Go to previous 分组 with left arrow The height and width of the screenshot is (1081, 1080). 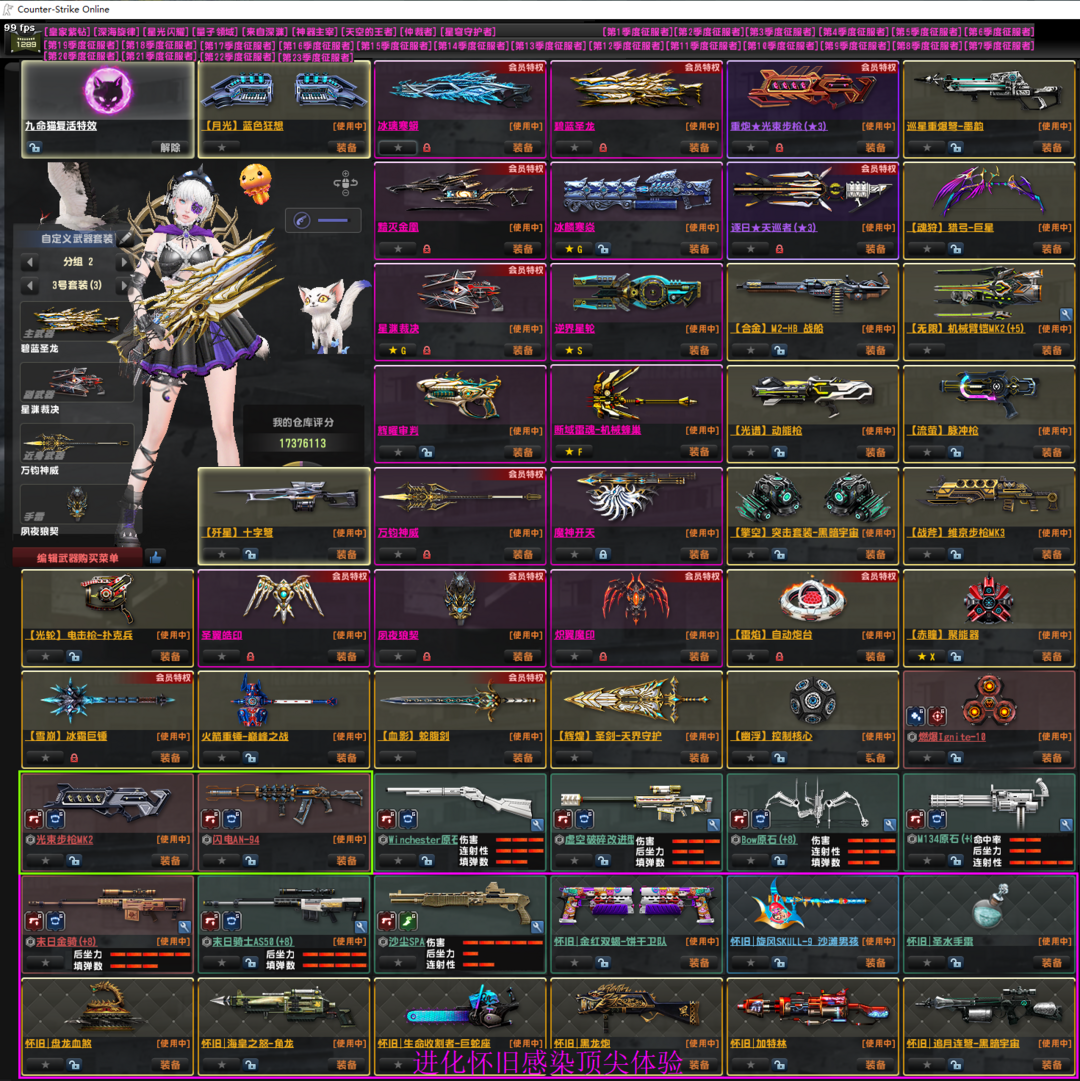pos(31,262)
